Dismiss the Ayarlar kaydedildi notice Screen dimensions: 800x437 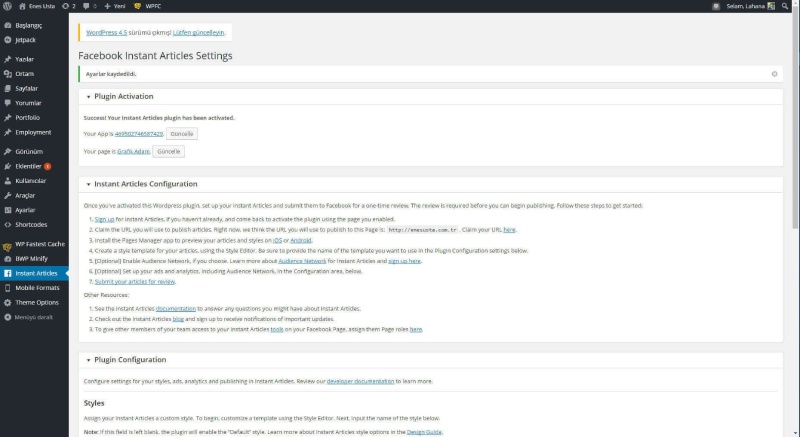pos(774,74)
